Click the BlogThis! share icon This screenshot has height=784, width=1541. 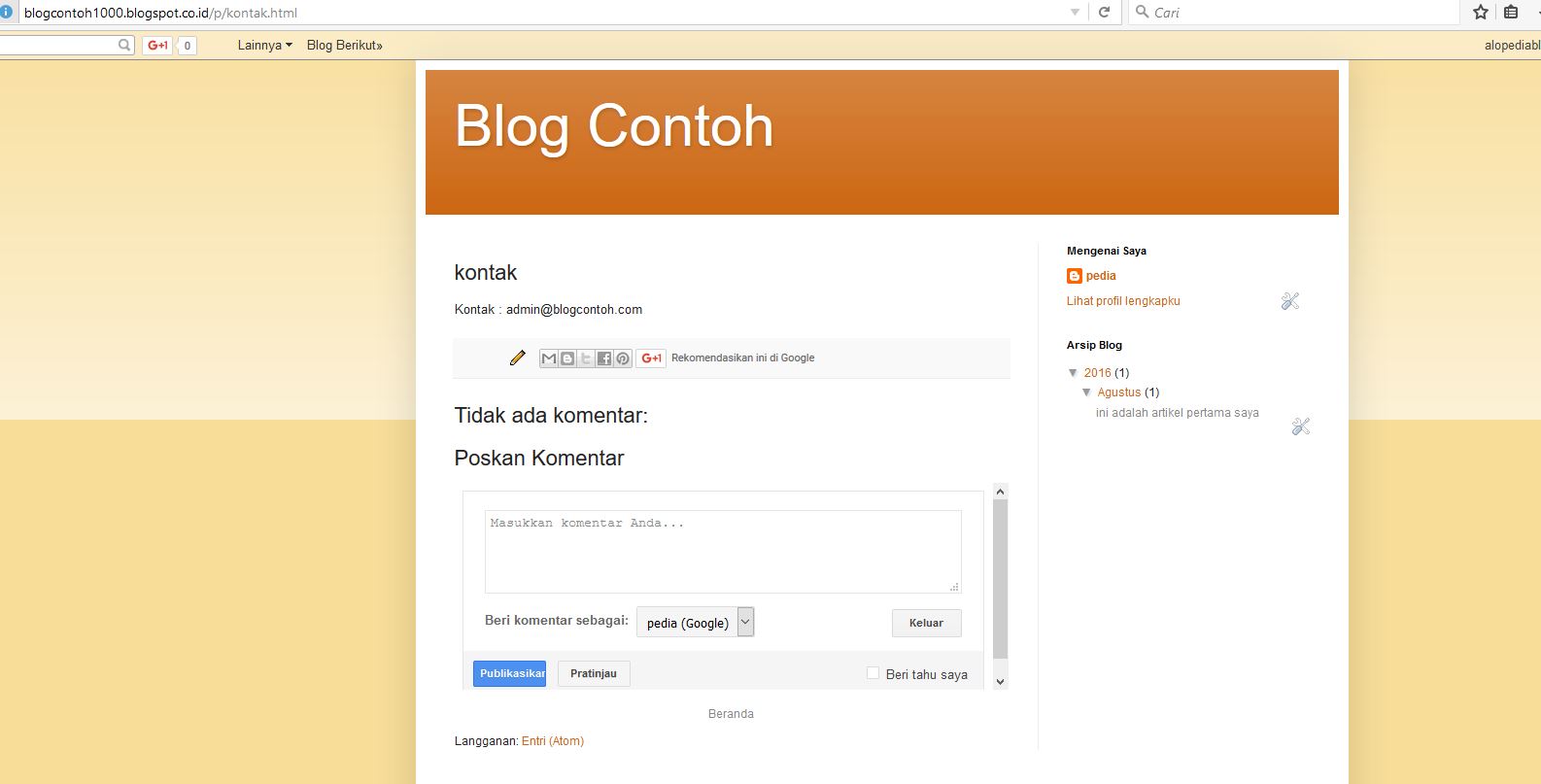[567, 358]
